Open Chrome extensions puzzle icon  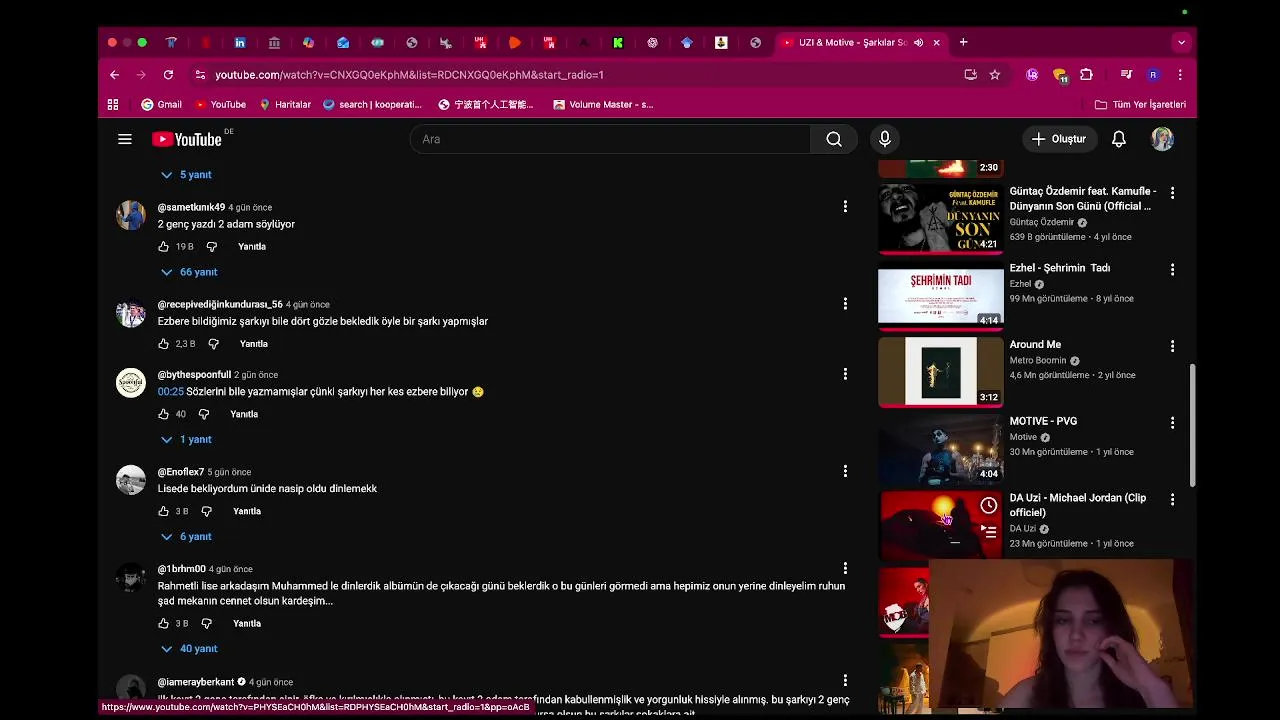pos(1086,74)
